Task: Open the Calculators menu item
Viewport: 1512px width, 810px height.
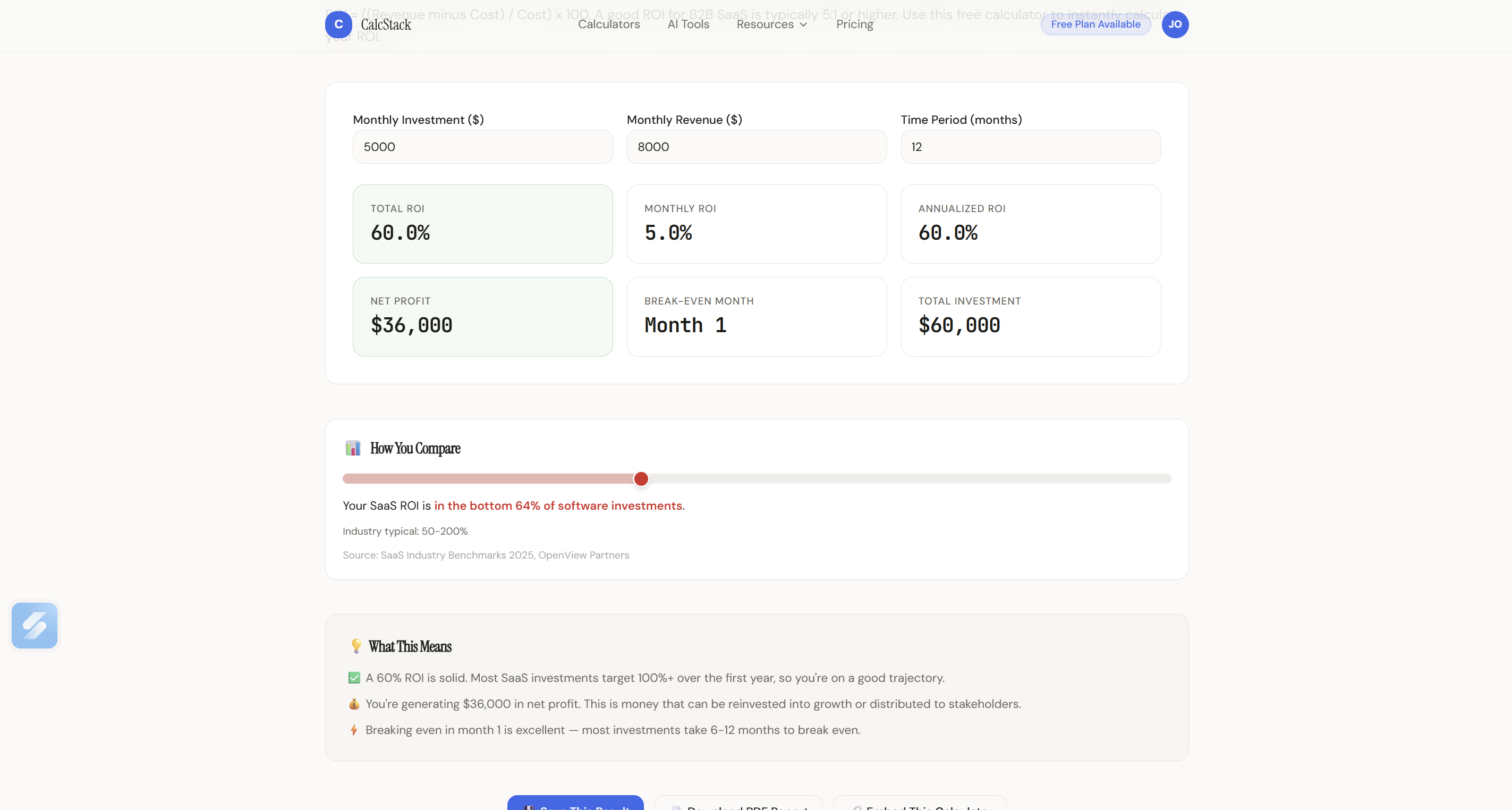Action: (609, 24)
